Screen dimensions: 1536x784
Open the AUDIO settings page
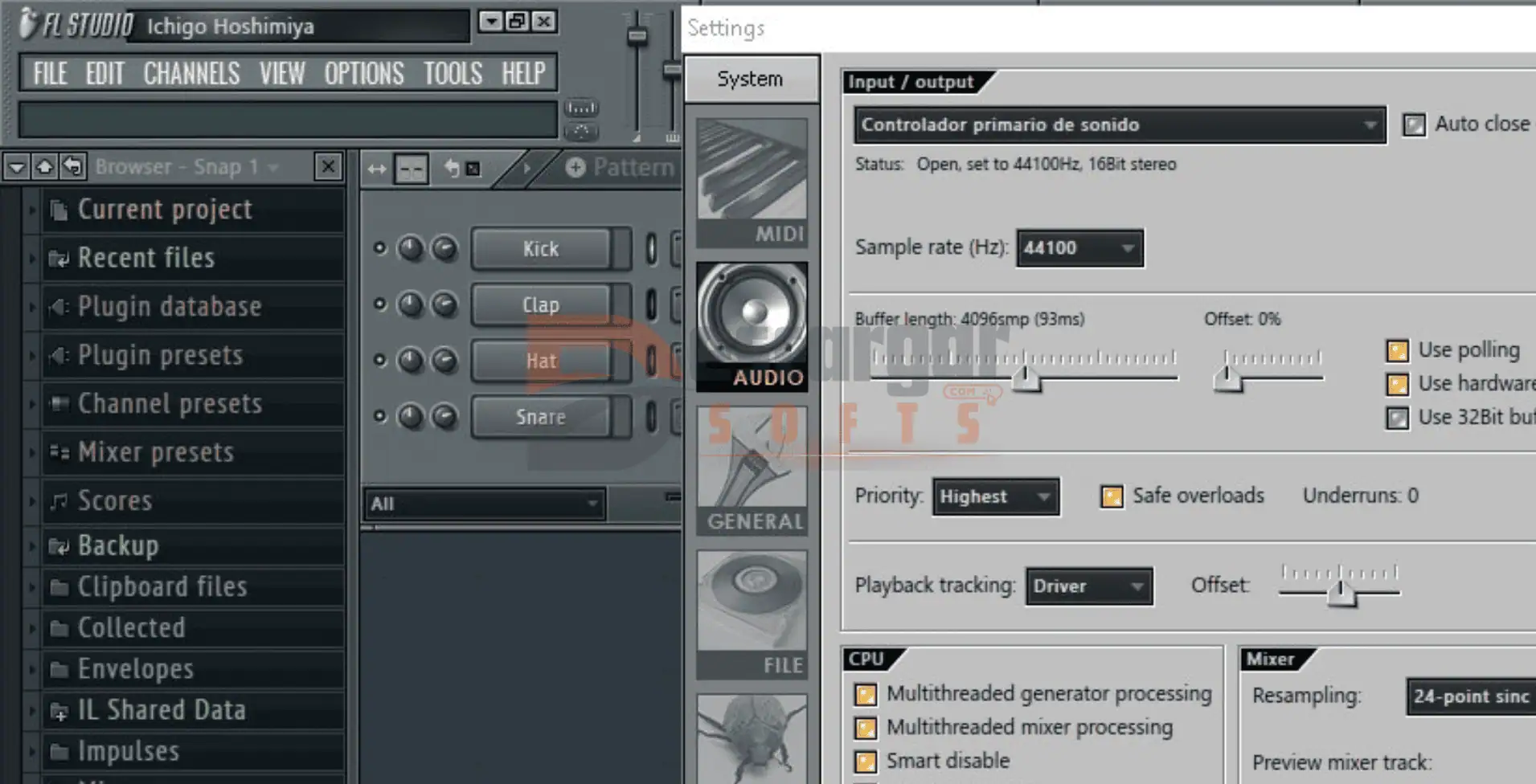pos(752,326)
